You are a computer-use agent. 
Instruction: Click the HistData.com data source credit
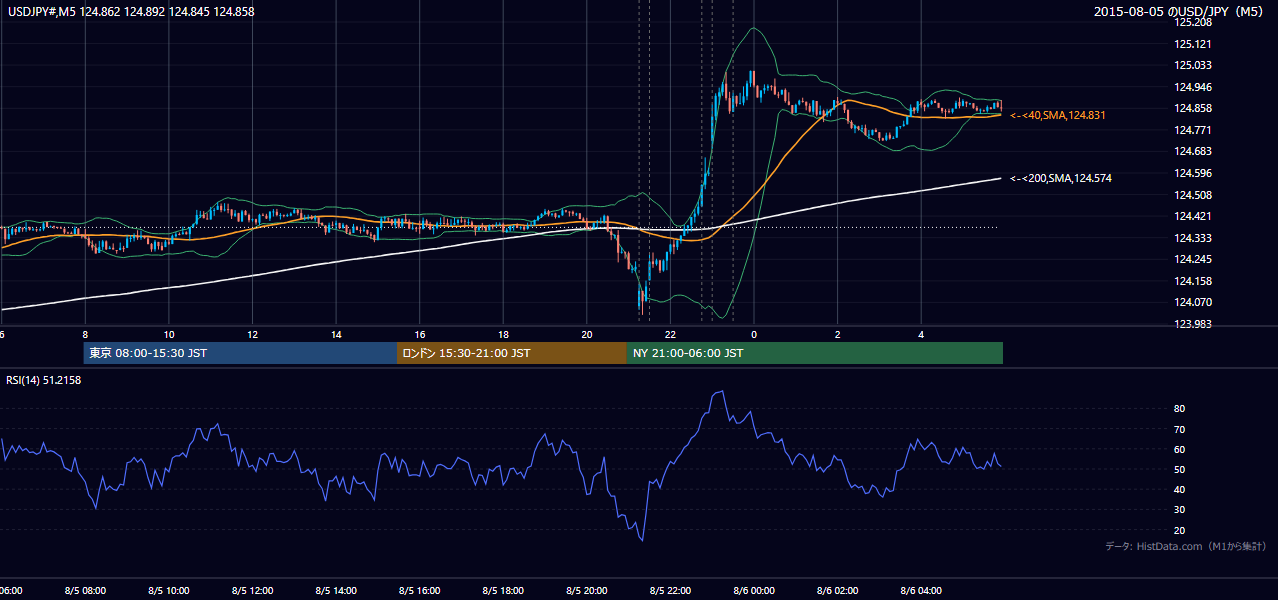1185,546
